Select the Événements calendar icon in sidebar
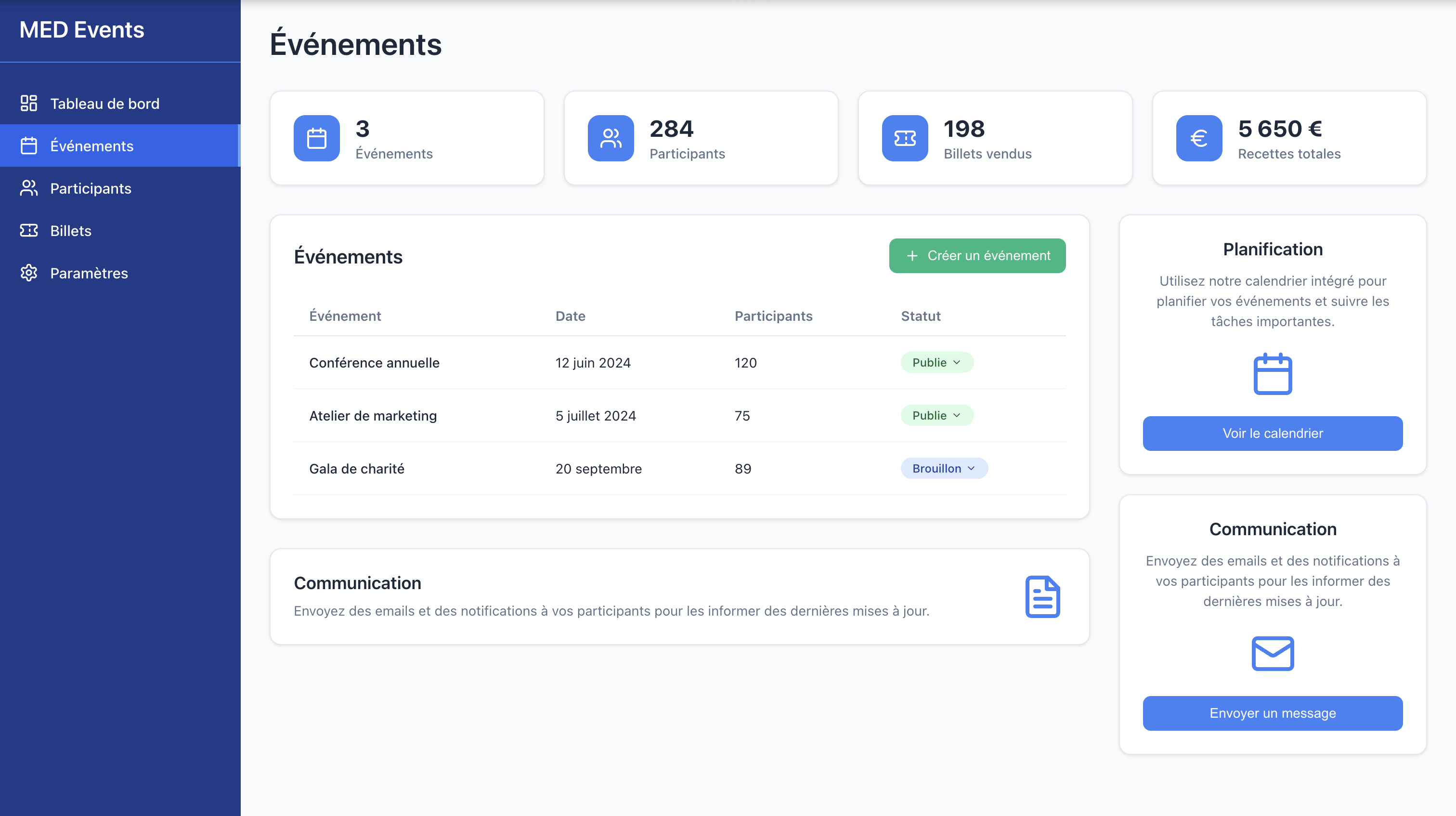Viewport: 1456px width, 816px height. pos(29,145)
